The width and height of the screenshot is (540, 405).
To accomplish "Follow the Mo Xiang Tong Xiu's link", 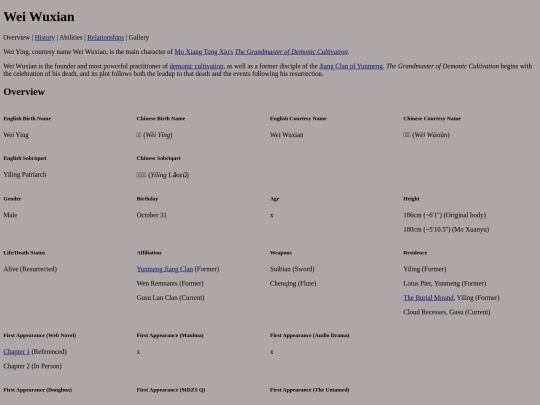I will [204, 52].
